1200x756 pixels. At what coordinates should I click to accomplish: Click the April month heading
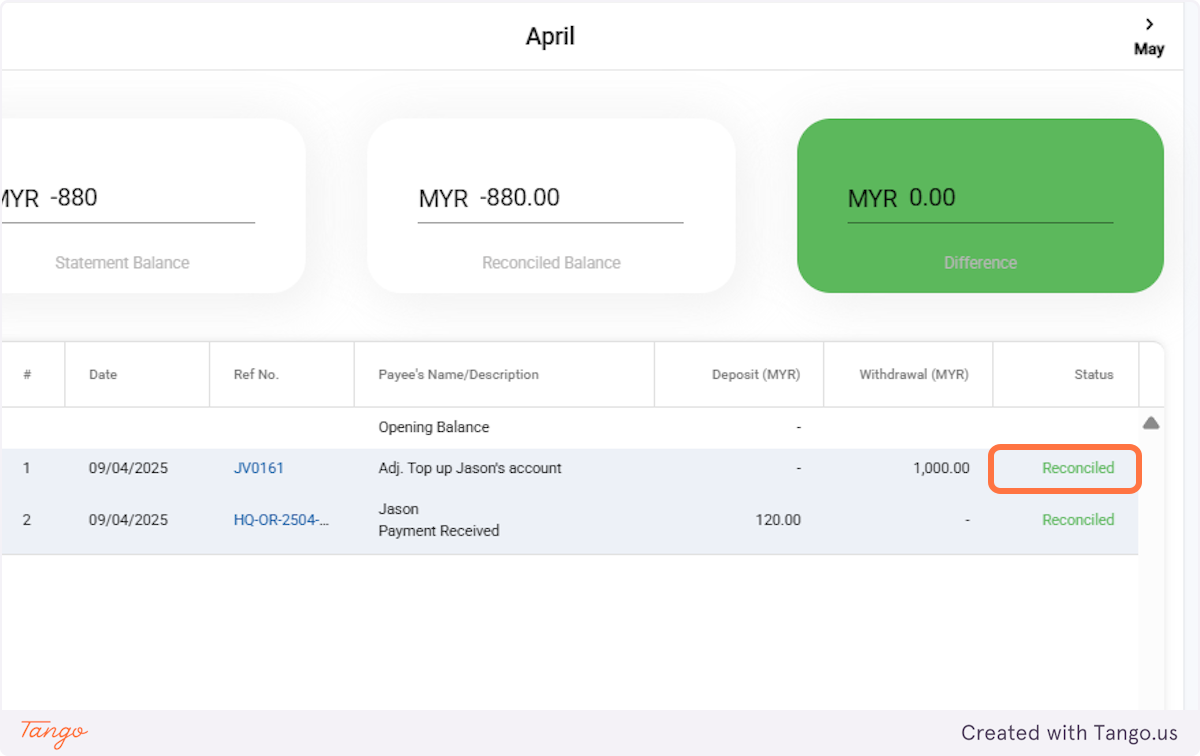550,37
